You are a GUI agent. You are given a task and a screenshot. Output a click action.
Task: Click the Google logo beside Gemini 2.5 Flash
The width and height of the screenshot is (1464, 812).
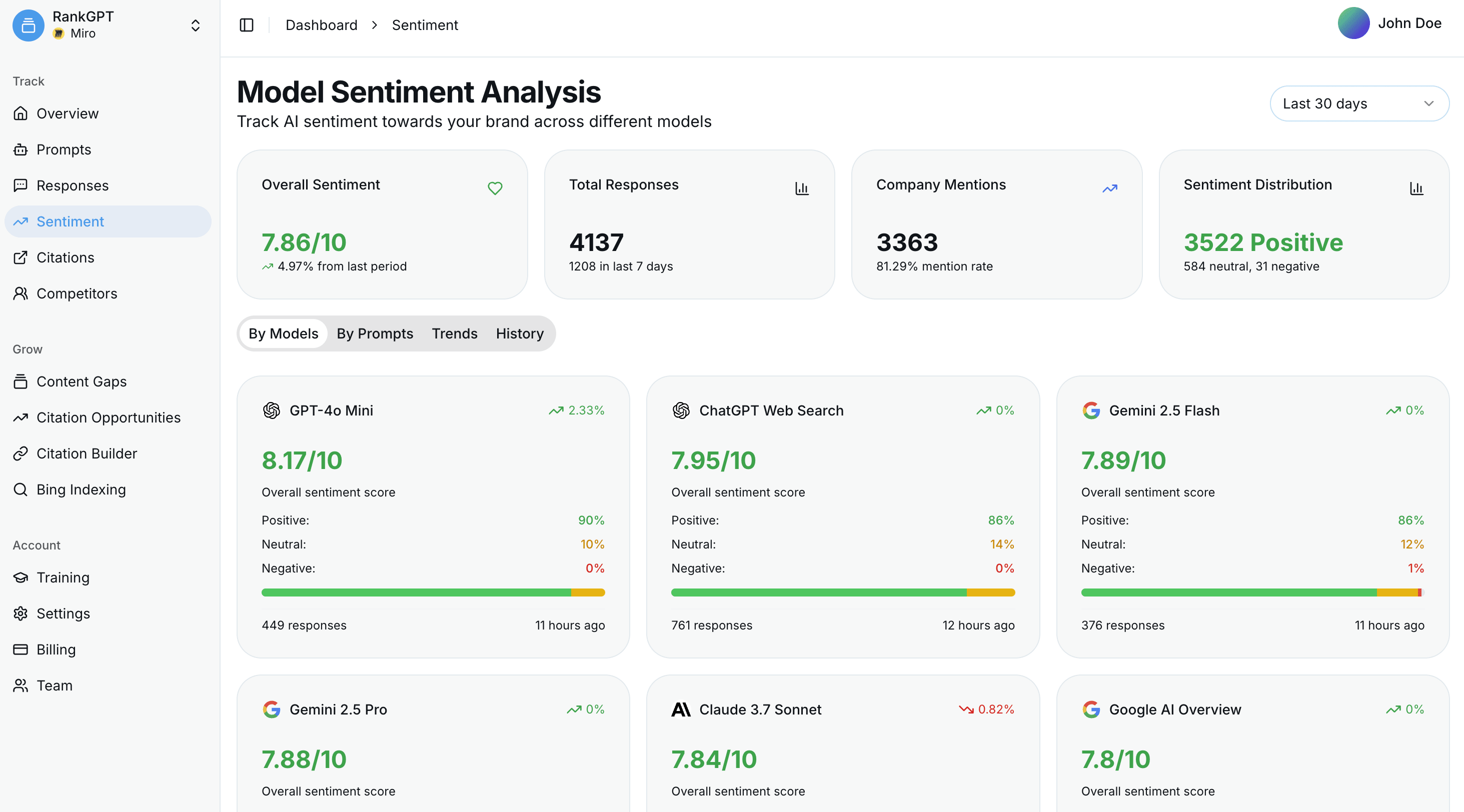pos(1091,410)
